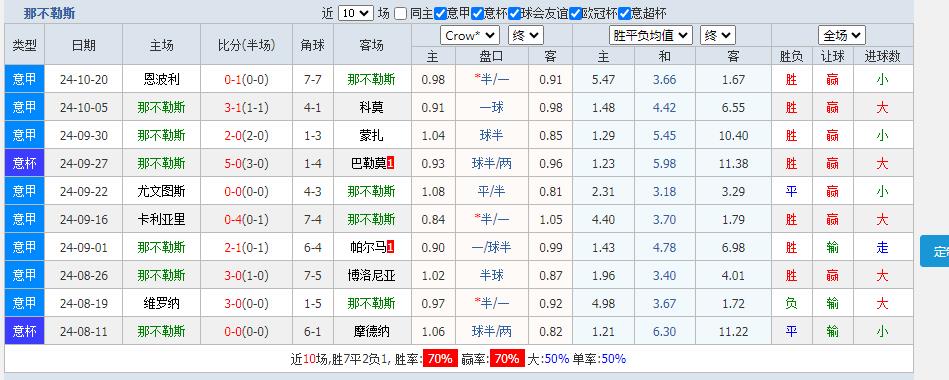Viewport: 949px width, 380px height.
Task: Click 角球 column header
Action: coord(312,45)
